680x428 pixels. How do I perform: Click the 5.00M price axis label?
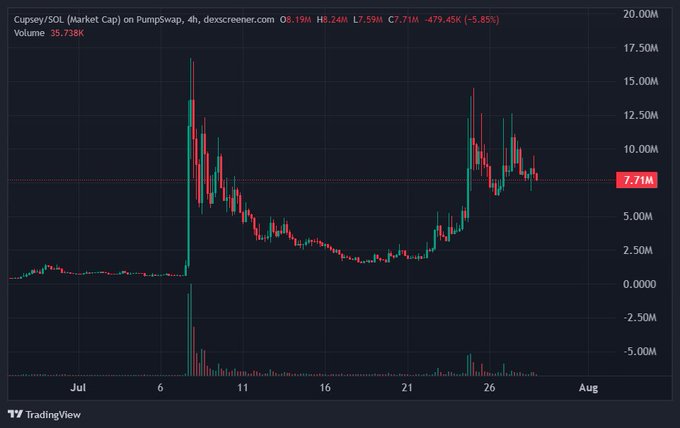[x=638, y=216]
